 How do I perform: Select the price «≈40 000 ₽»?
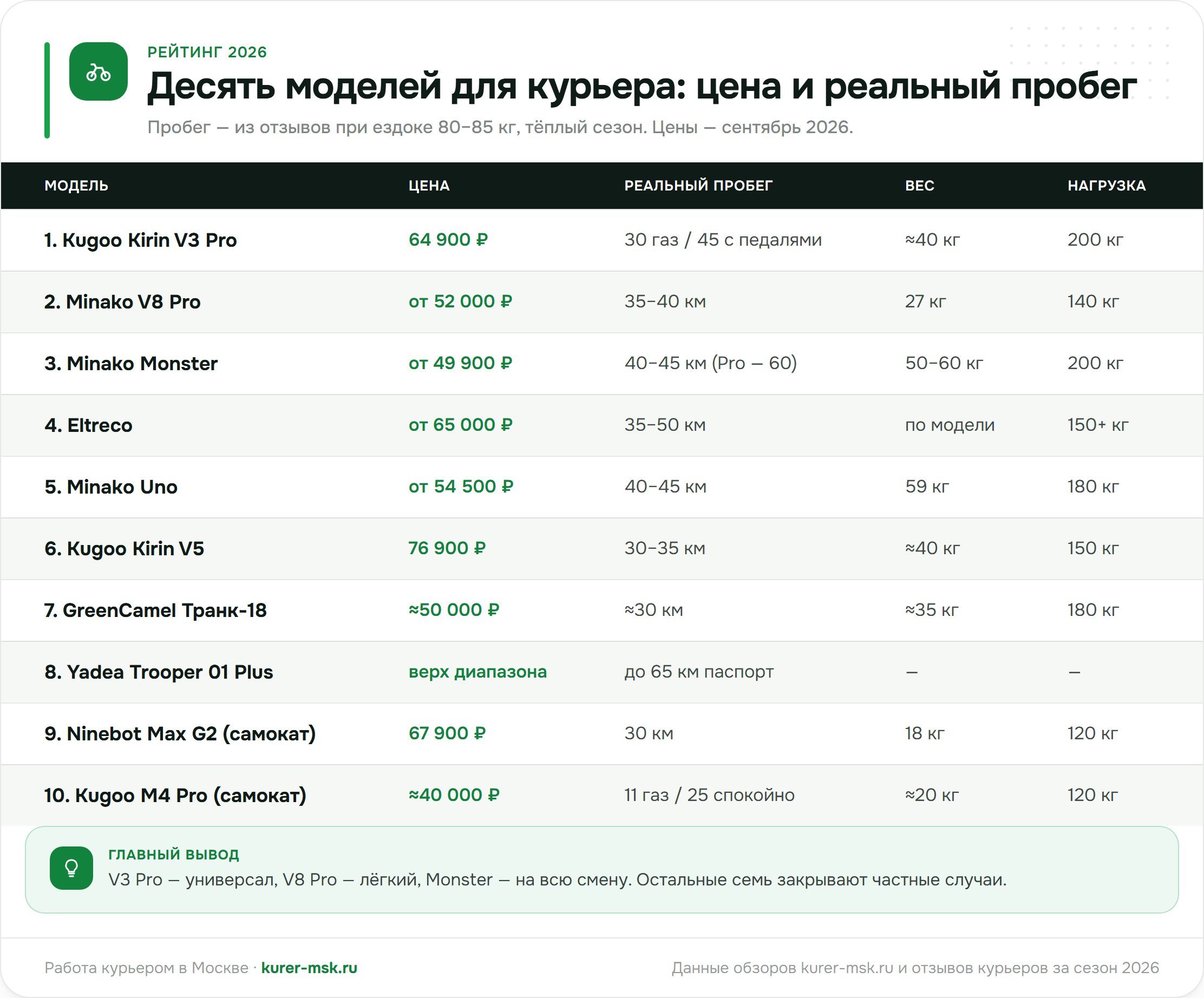[x=454, y=795]
